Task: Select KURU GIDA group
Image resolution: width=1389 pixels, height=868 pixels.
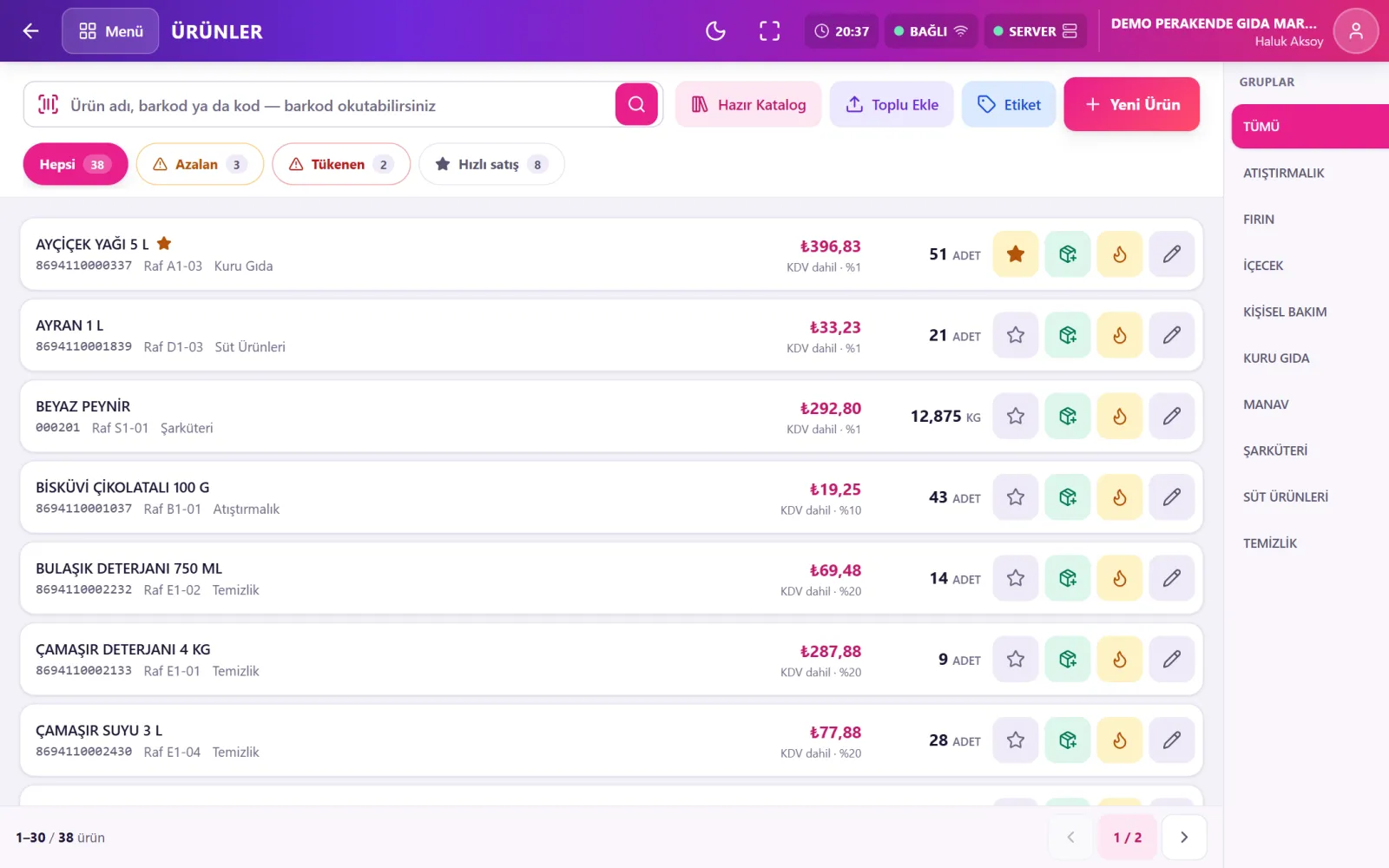Action: (1310, 358)
